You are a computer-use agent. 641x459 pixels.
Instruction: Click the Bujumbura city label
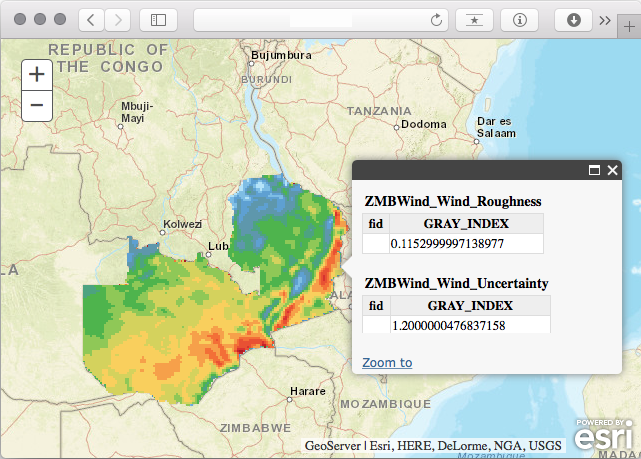(281, 55)
